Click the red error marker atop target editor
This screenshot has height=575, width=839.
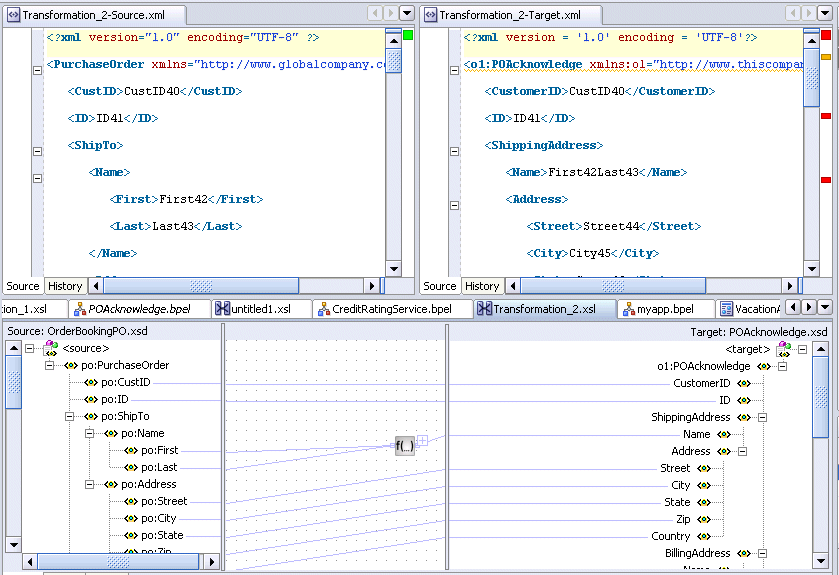tap(826, 35)
